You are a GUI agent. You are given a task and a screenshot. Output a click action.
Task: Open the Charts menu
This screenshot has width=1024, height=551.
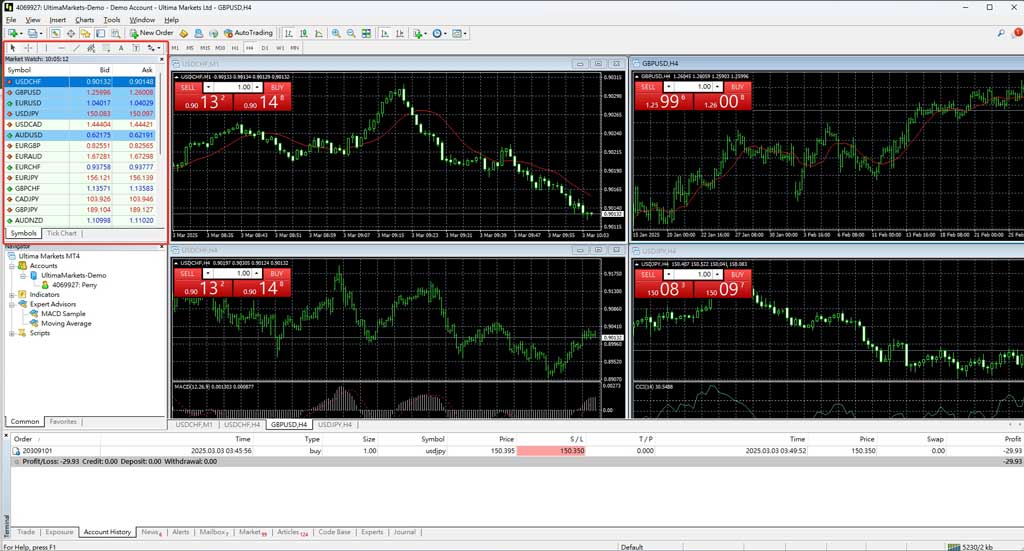click(x=84, y=19)
